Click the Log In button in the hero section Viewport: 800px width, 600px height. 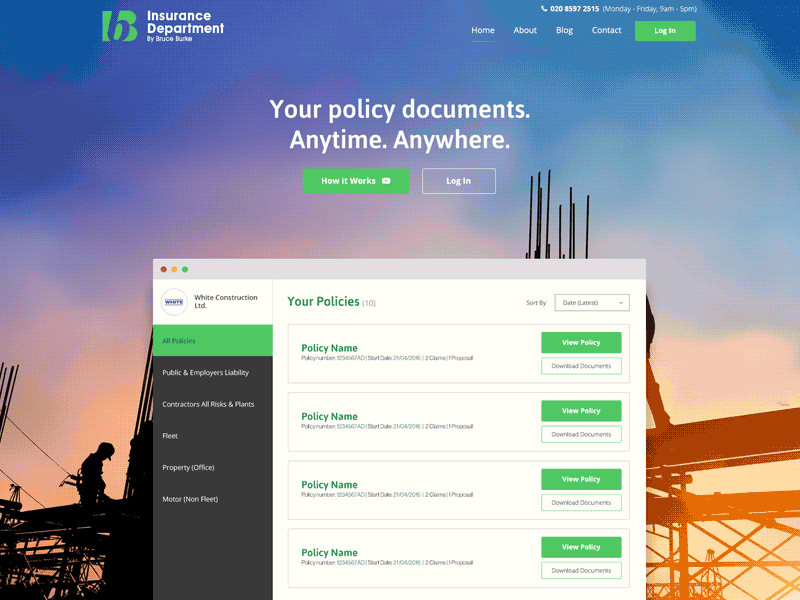pos(458,181)
